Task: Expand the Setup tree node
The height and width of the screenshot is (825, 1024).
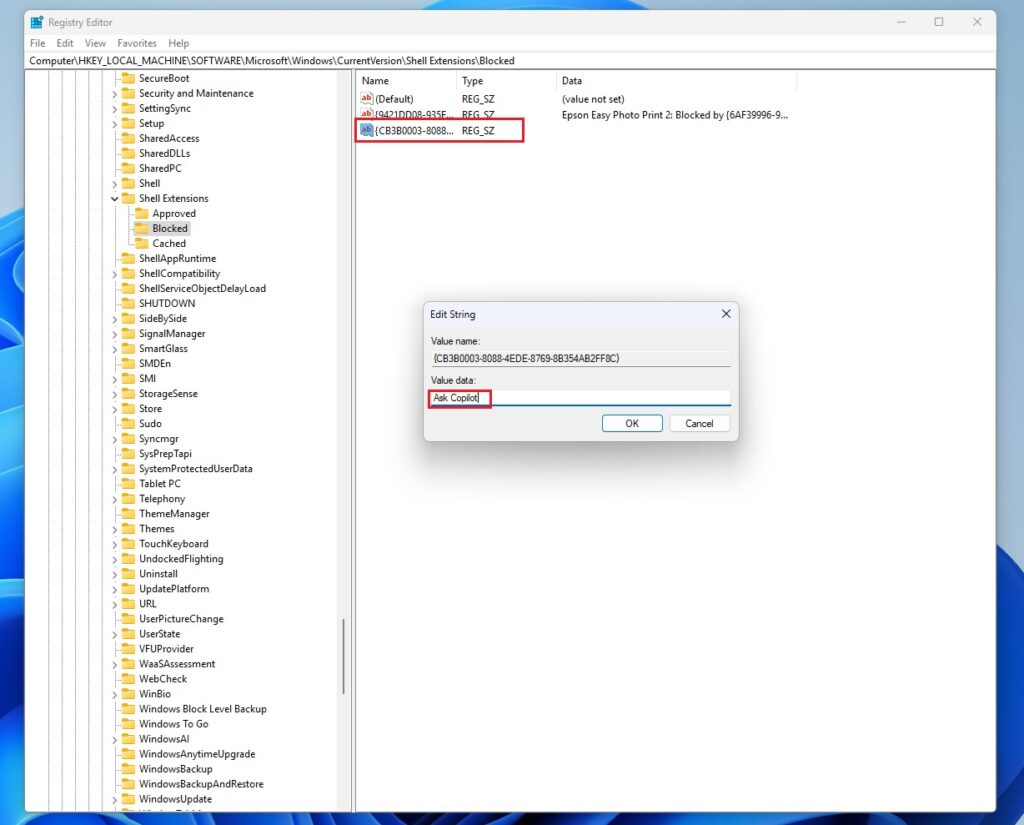Action: pyautogui.click(x=113, y=123)
